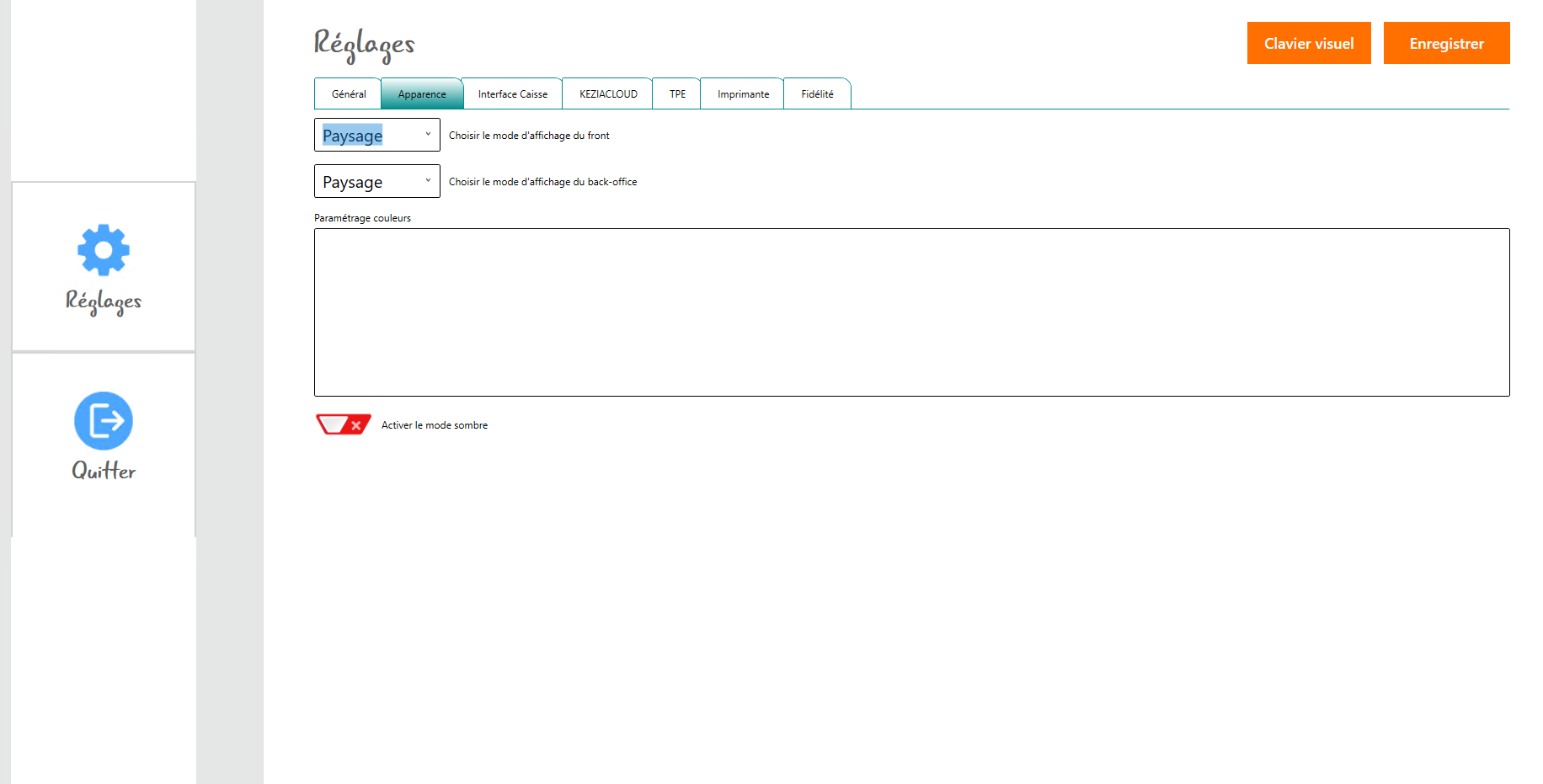
Task: Select the Apparence tab
Action: click(x=421, y=94)
